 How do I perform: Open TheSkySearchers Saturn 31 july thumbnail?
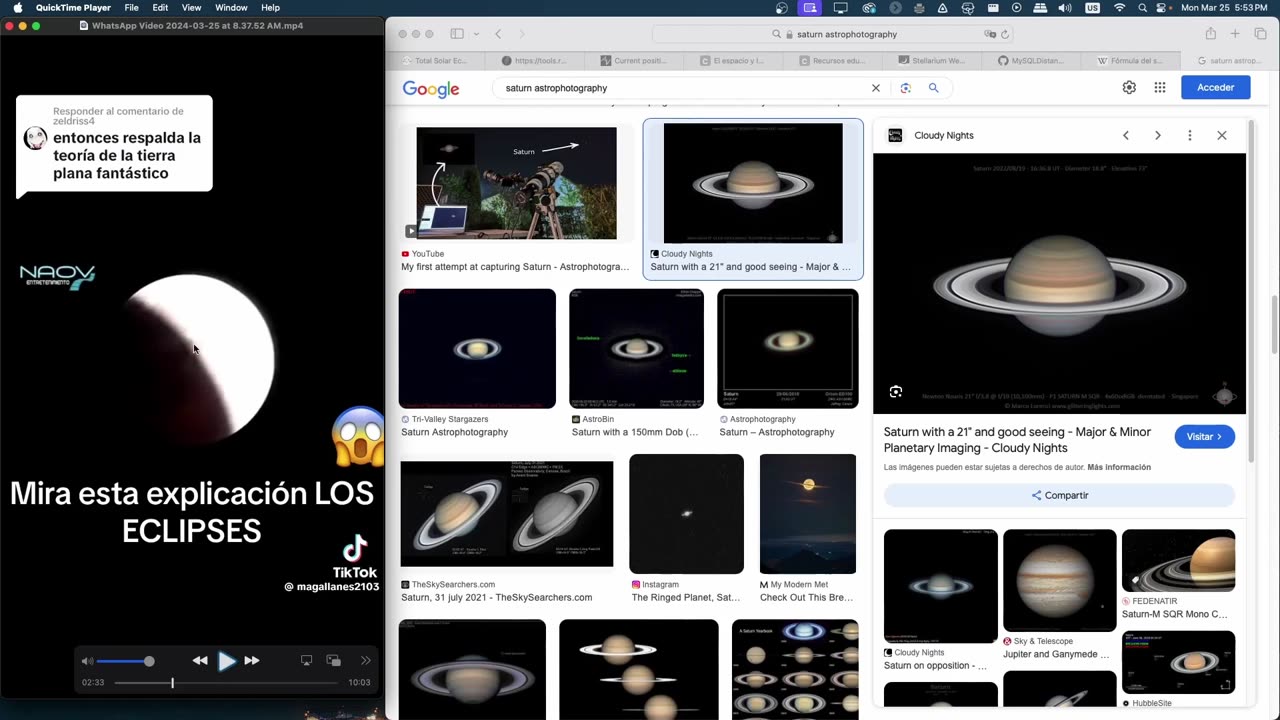coord(507,514)
